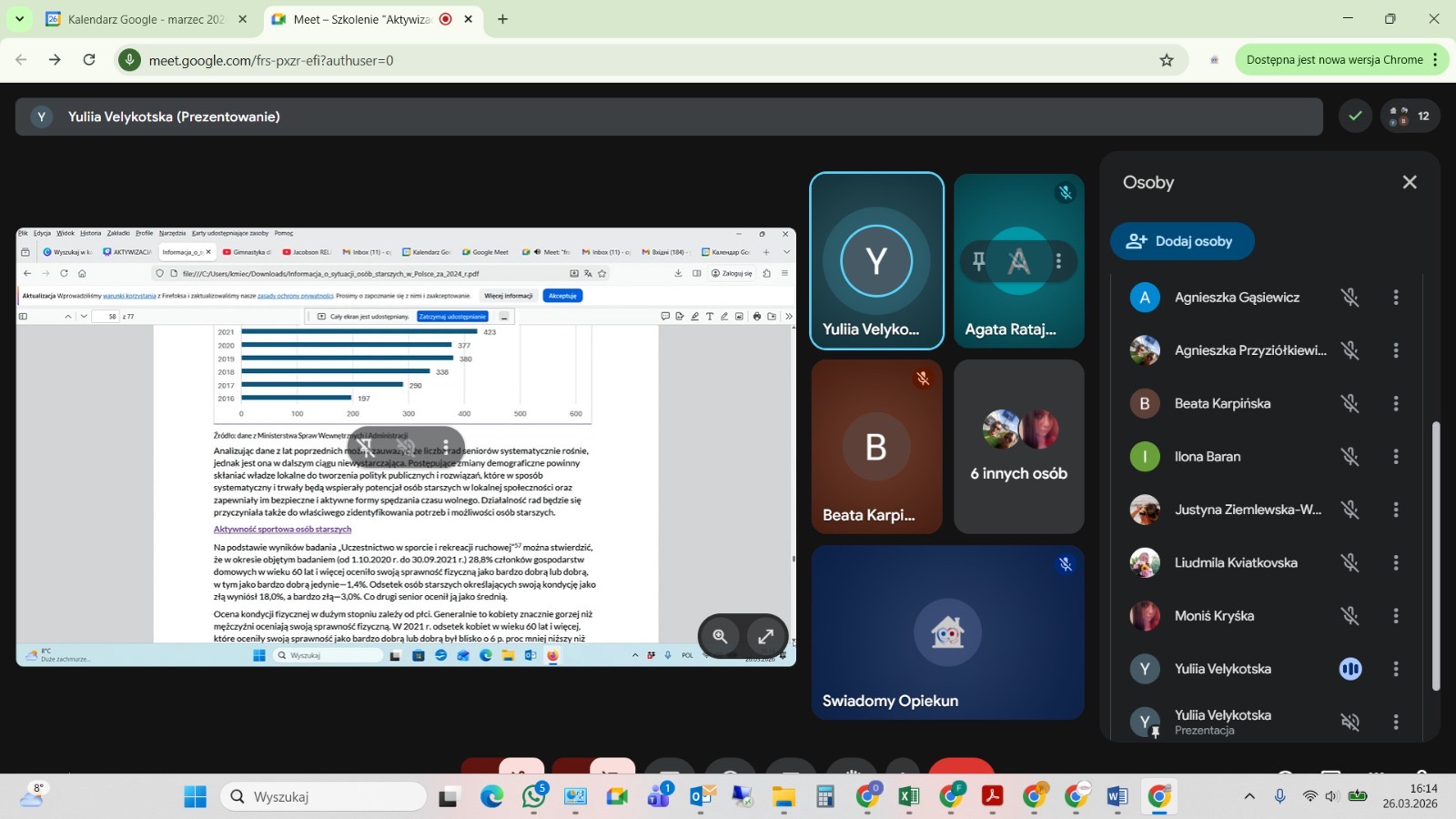Click the presentation audio muted icon
This screenshot has width=1456, height=819.
pos(1350,723)
